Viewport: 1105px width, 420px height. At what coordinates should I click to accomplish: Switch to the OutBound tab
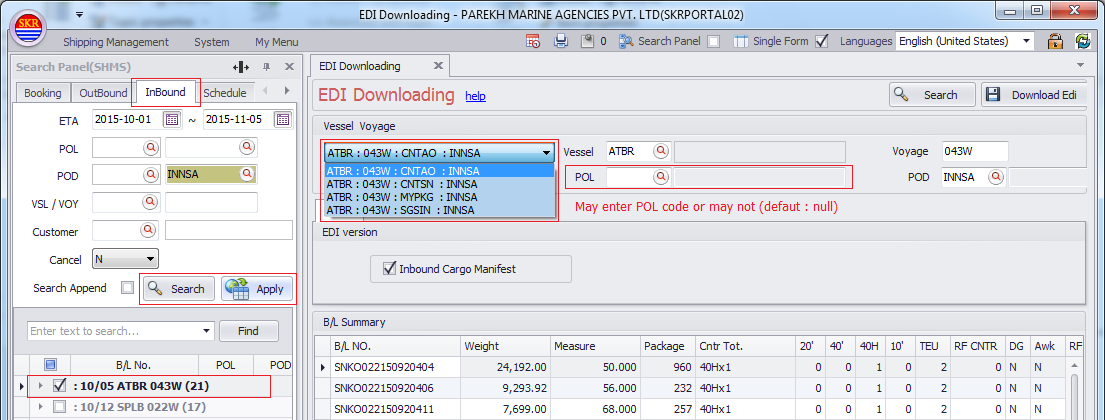pos(103,93)
